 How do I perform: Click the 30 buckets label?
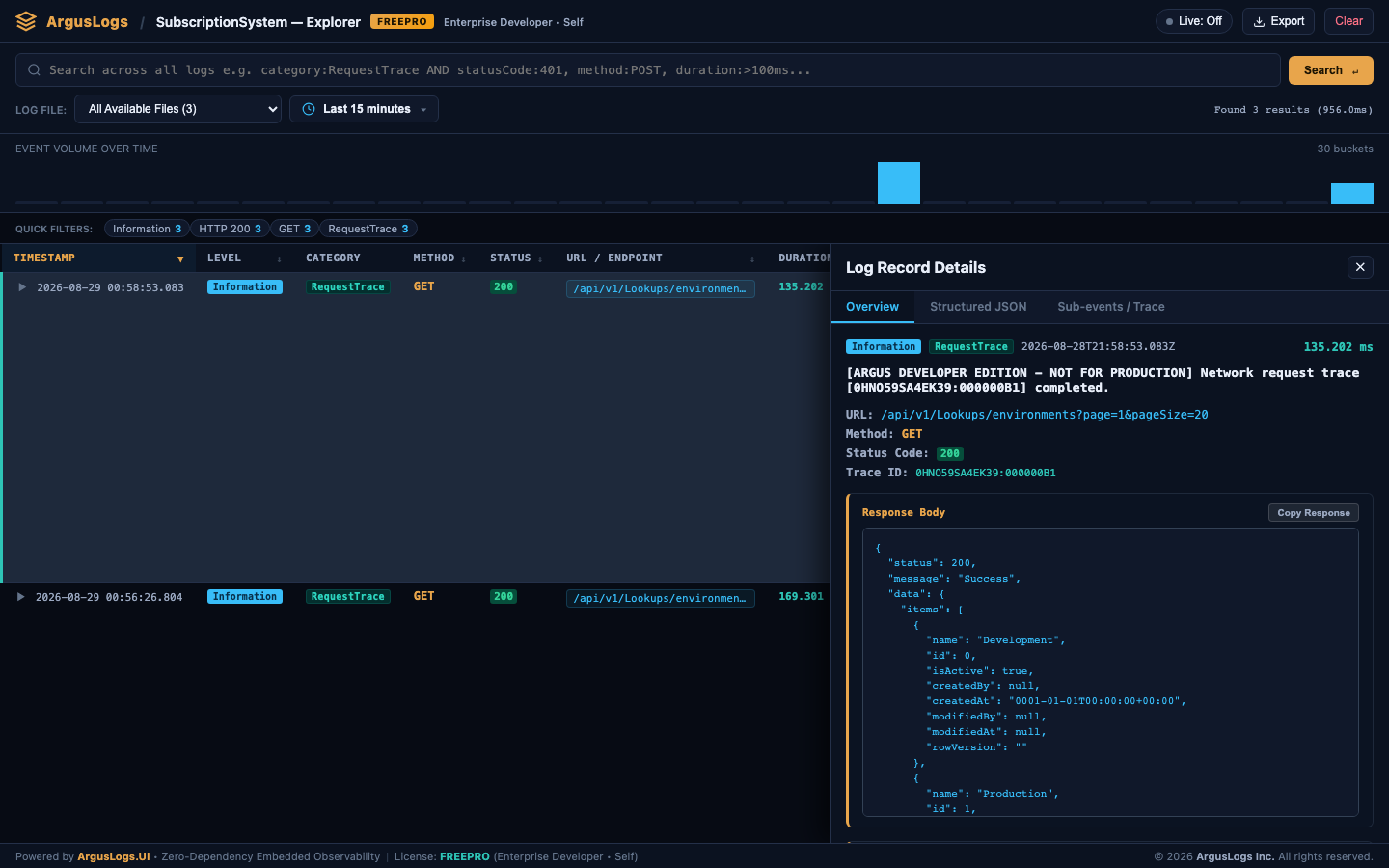point(1346,149)
